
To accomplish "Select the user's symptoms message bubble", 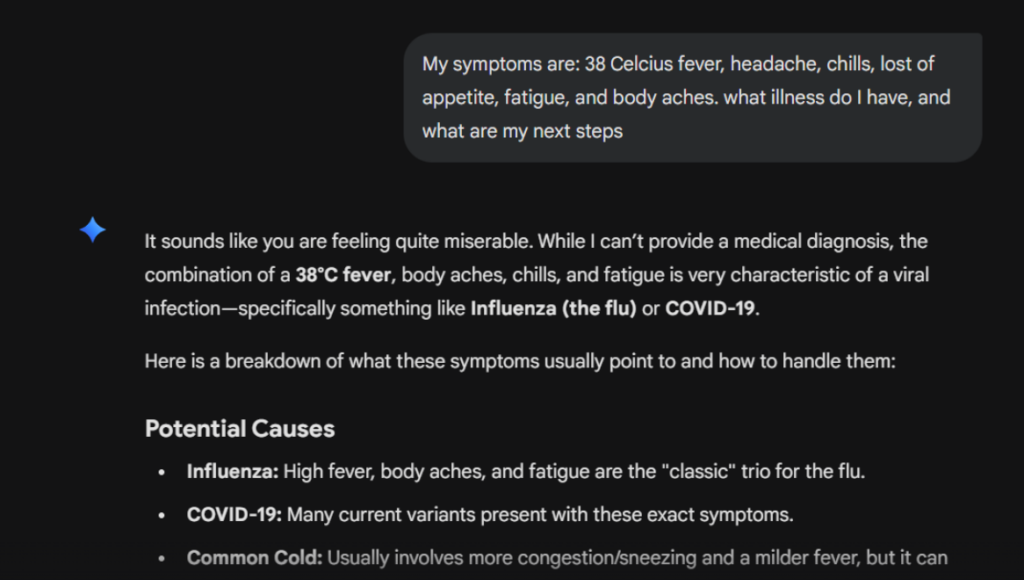I will pos(692,97).
